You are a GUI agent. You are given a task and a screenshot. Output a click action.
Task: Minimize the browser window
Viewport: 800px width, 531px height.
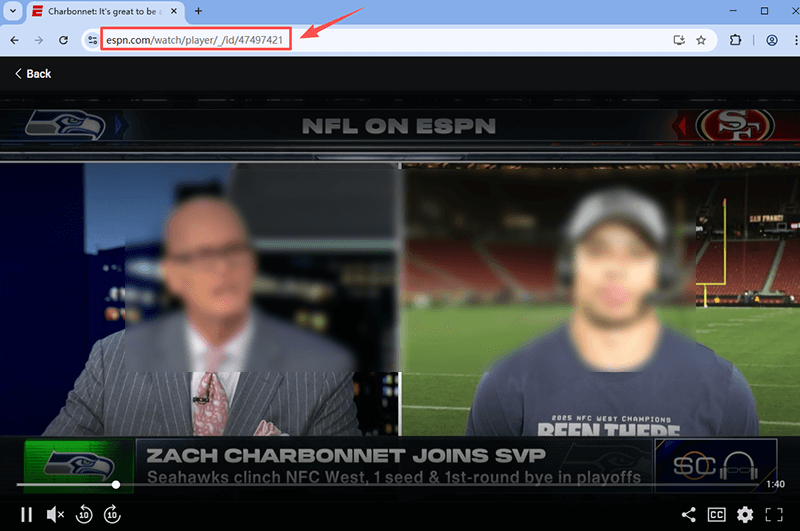(733, 11)
